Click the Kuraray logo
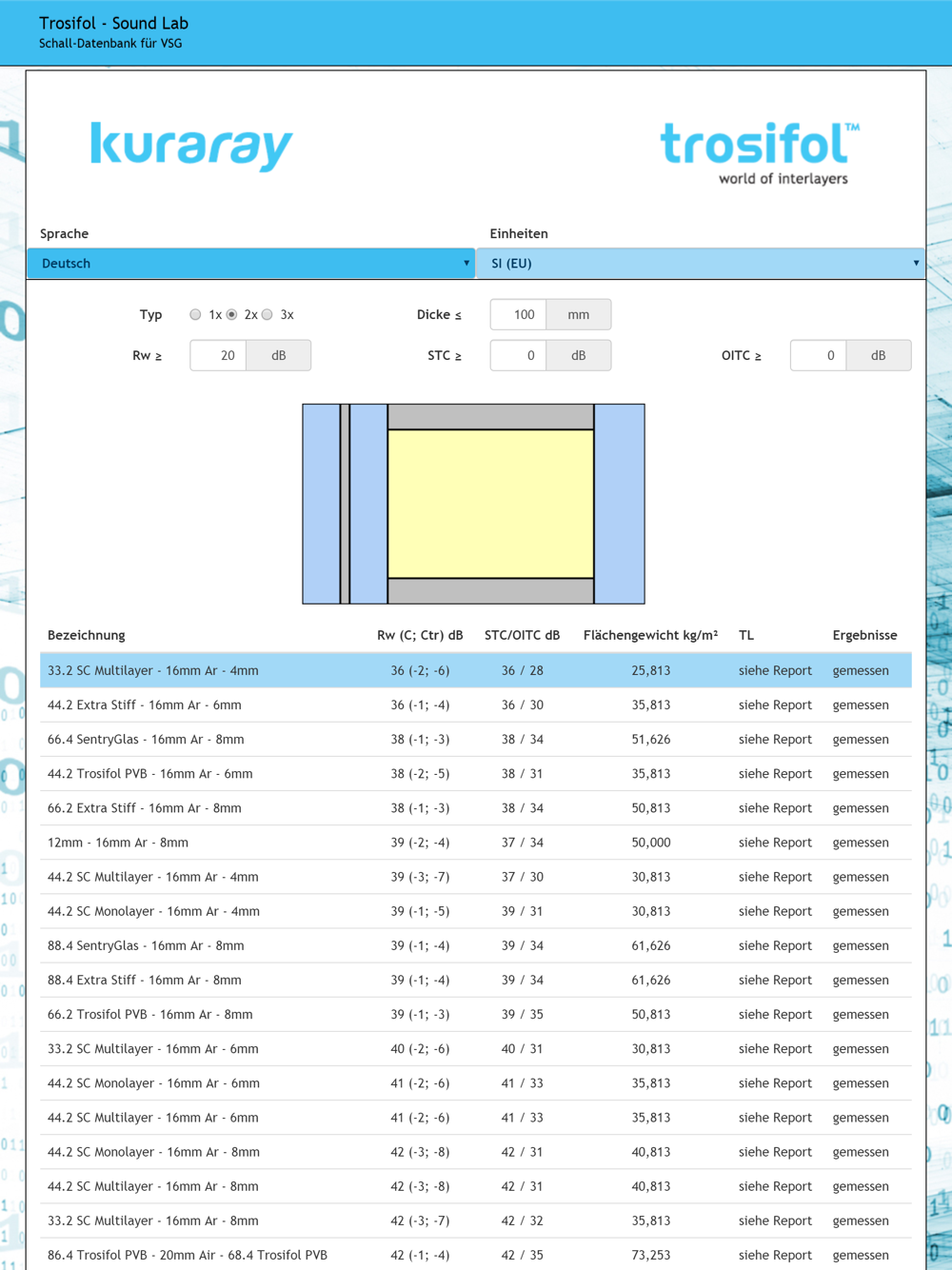This screenshot has width=952, height=1270. pyautogui.click(x=191, y=146)
